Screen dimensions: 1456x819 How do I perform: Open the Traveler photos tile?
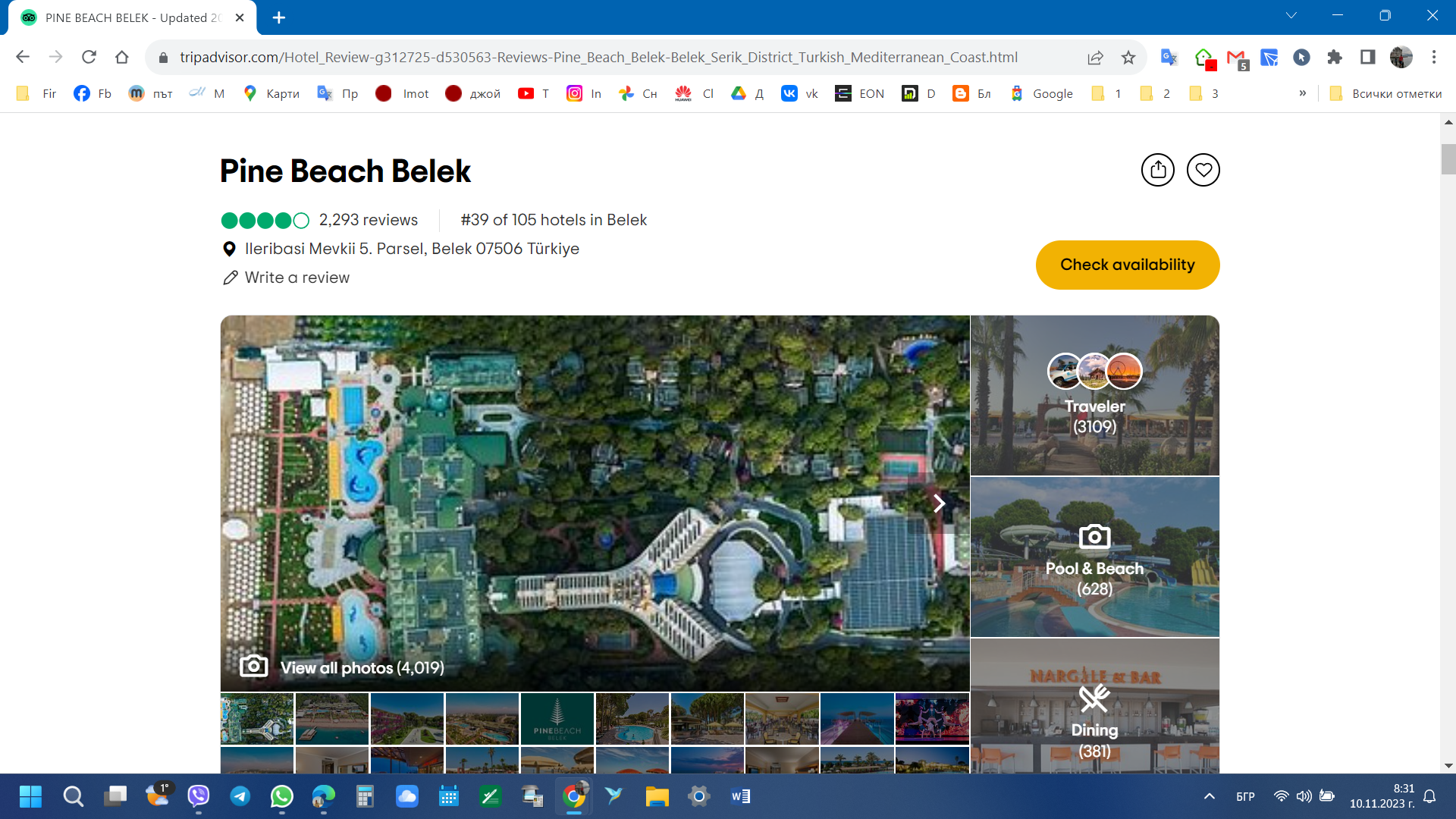1094,396
